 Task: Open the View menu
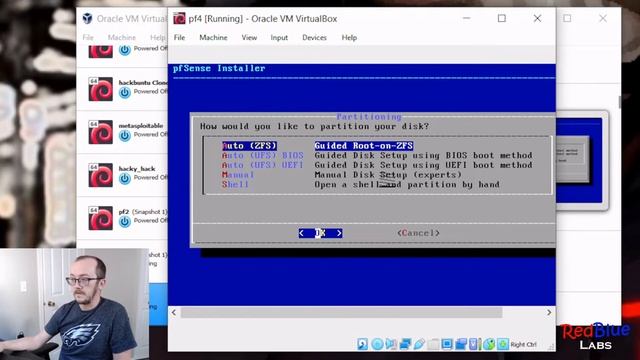click(249, 38)
